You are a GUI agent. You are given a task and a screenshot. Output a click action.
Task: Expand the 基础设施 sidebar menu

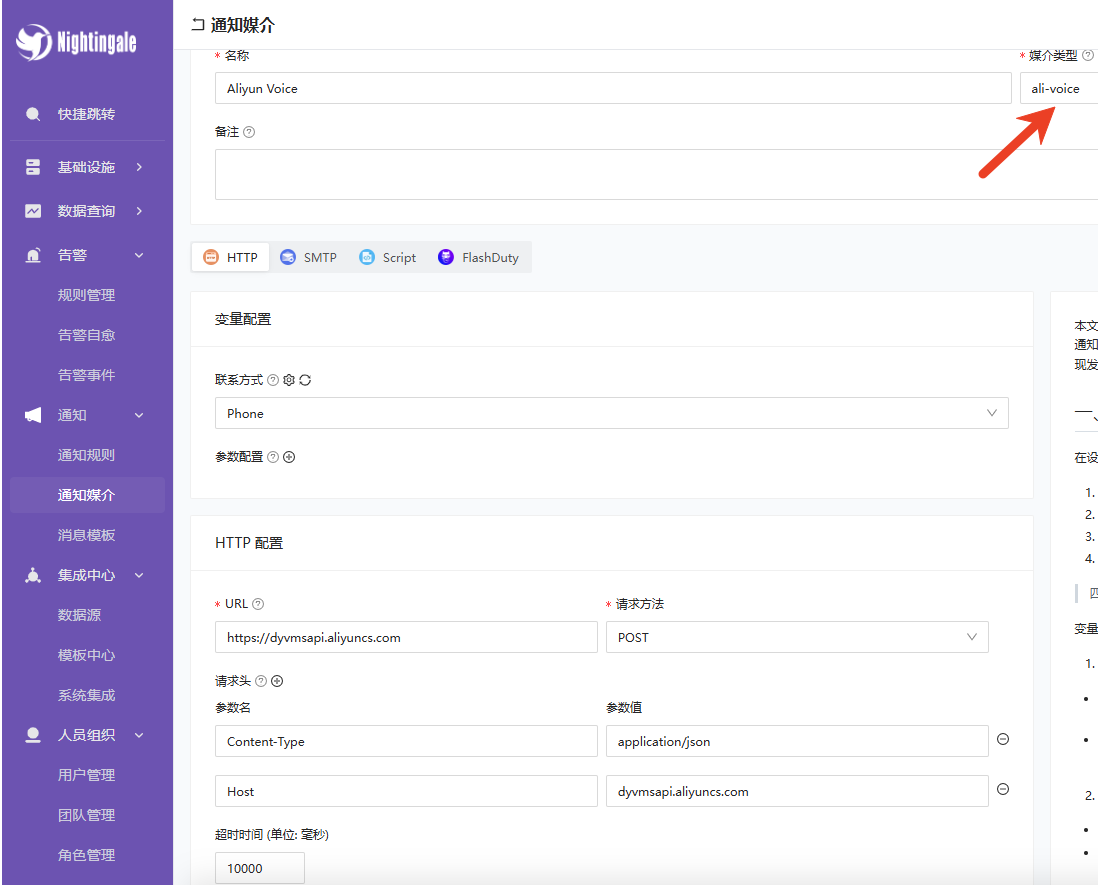86,167
